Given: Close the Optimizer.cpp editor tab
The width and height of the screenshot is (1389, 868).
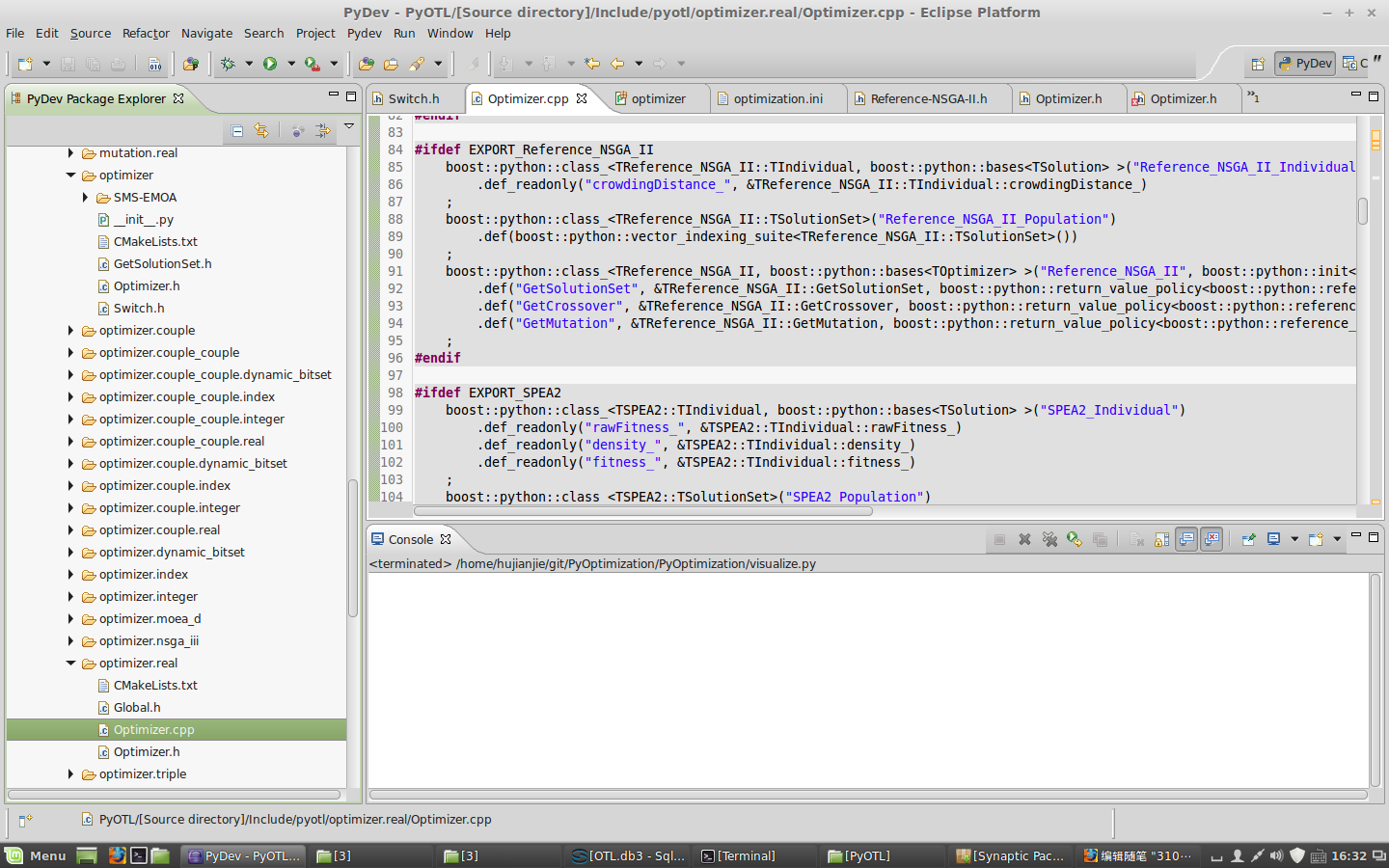Looking at the screenshot, I should 582,98.
